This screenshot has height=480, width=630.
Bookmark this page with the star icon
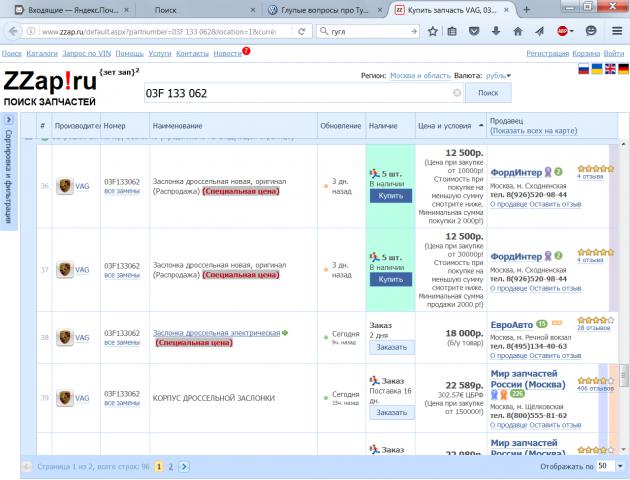(x=432, y=31)
